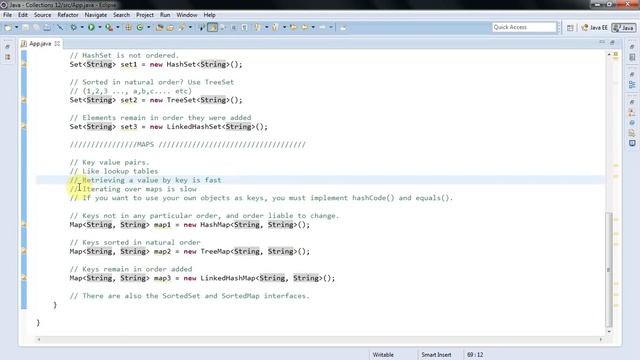Click the Open Type icon
Viewport: 640px width, 360px height.
[x=159, y=27]
